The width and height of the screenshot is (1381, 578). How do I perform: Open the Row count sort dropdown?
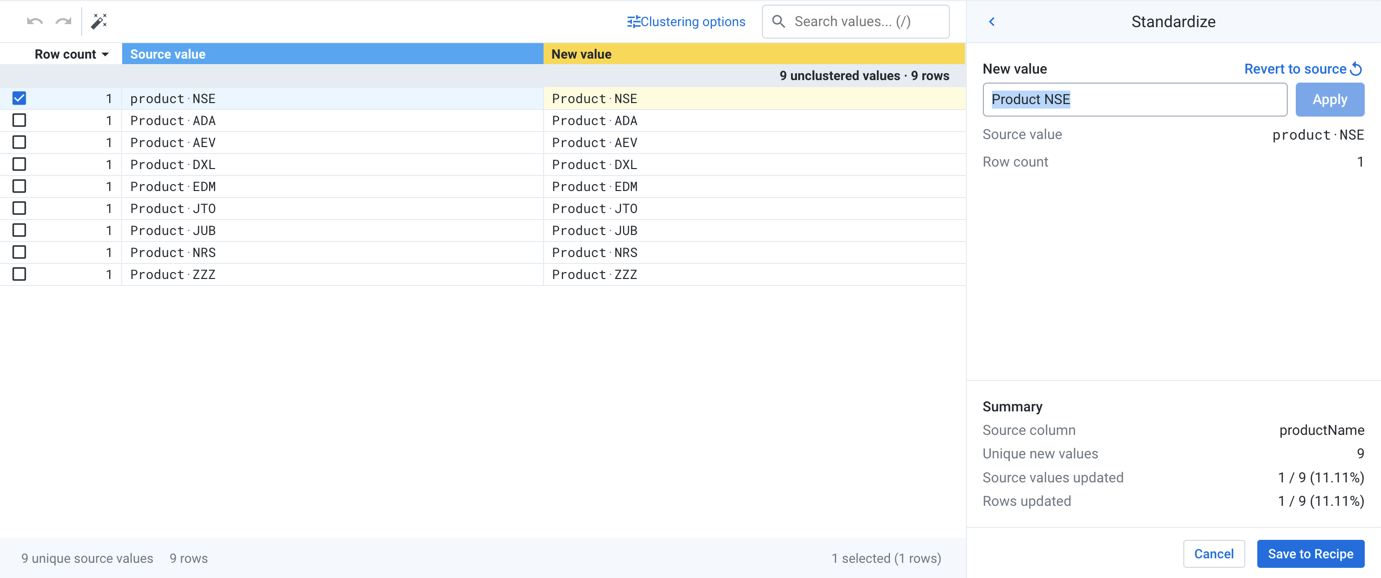(x=72, y=54)
